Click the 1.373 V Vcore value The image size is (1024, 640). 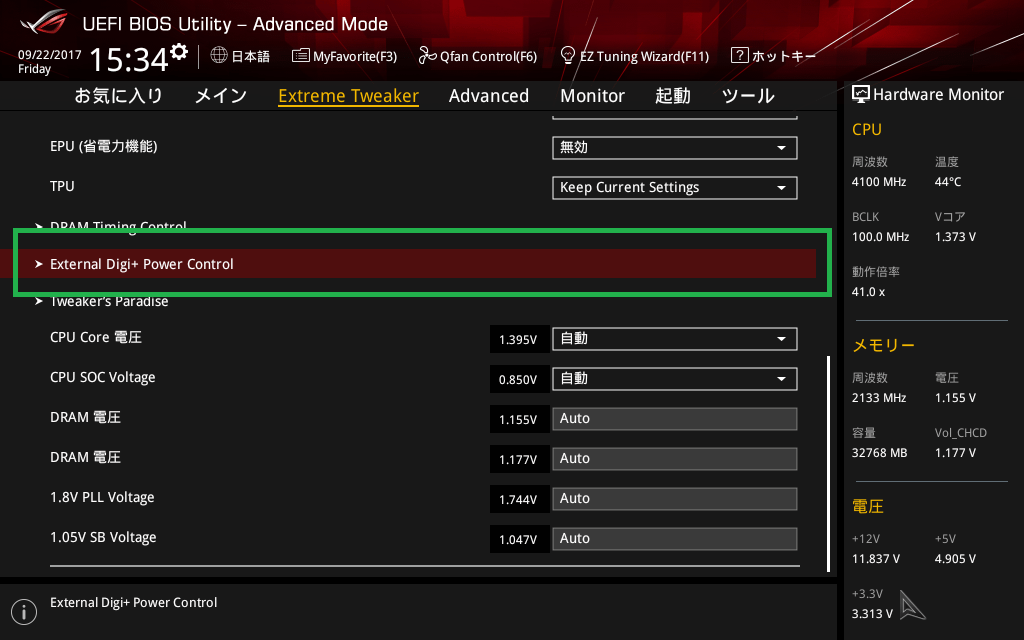pos(955,236)
